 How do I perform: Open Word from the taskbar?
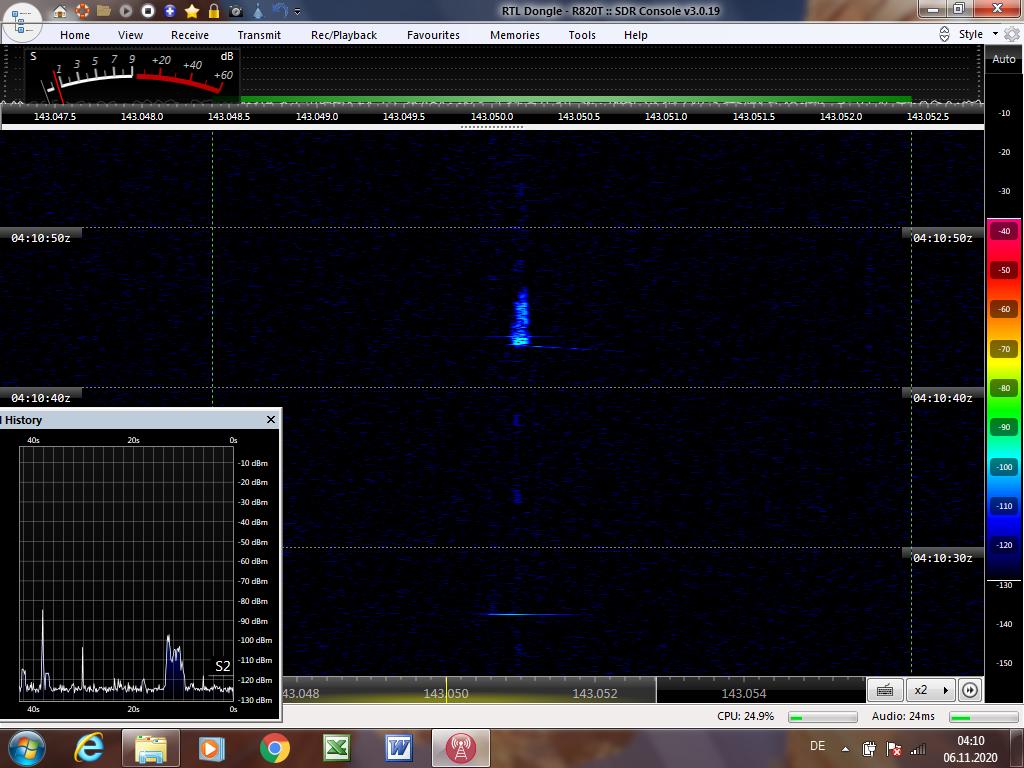[399, 748]
